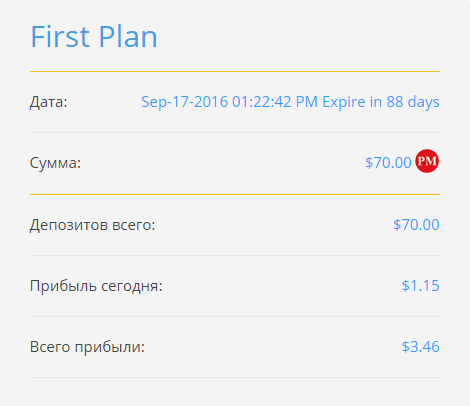
Task: Click the $1.15 profit today value
Action: [x=421, y=286]
